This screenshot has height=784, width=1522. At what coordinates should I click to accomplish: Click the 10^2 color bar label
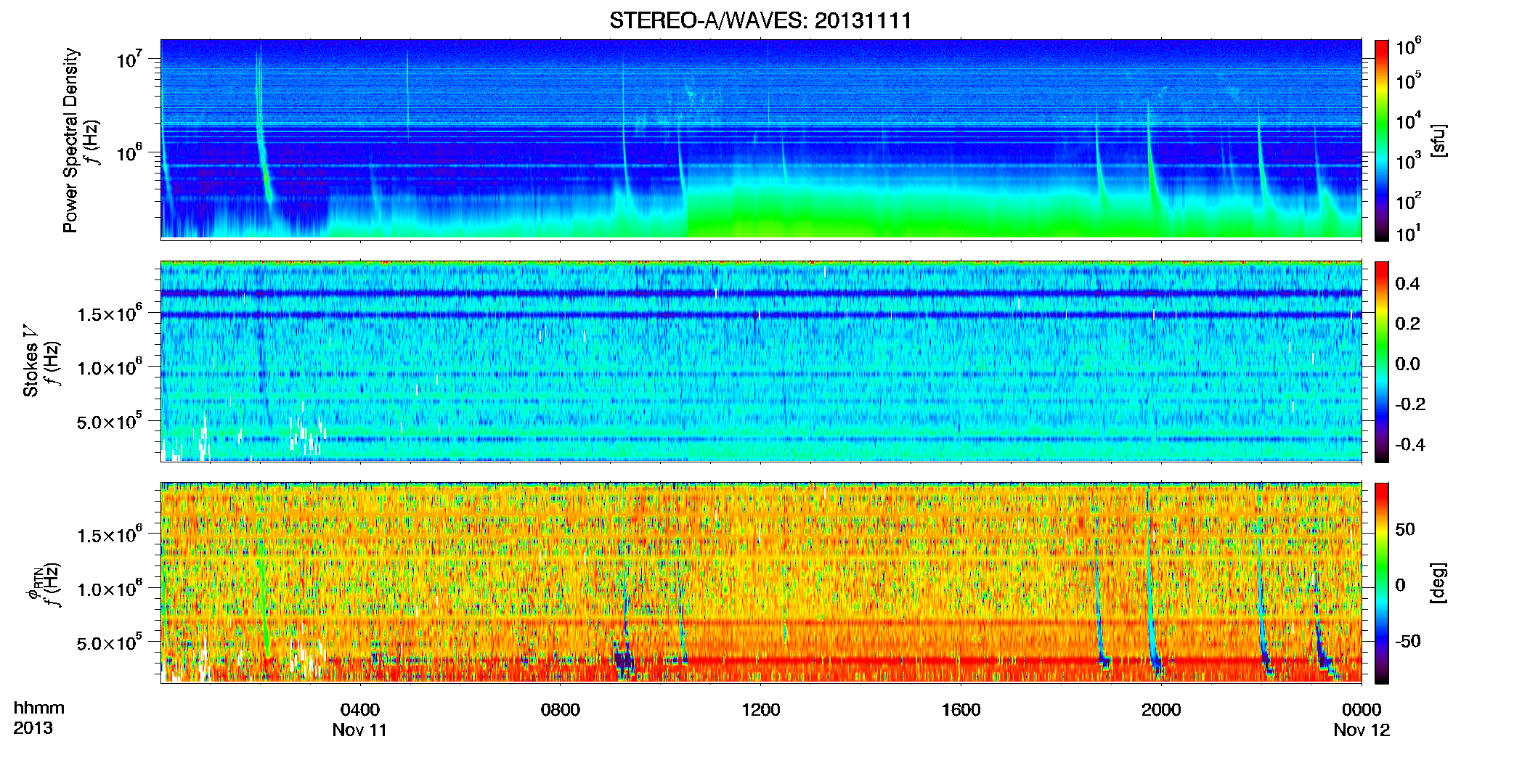1409,200
